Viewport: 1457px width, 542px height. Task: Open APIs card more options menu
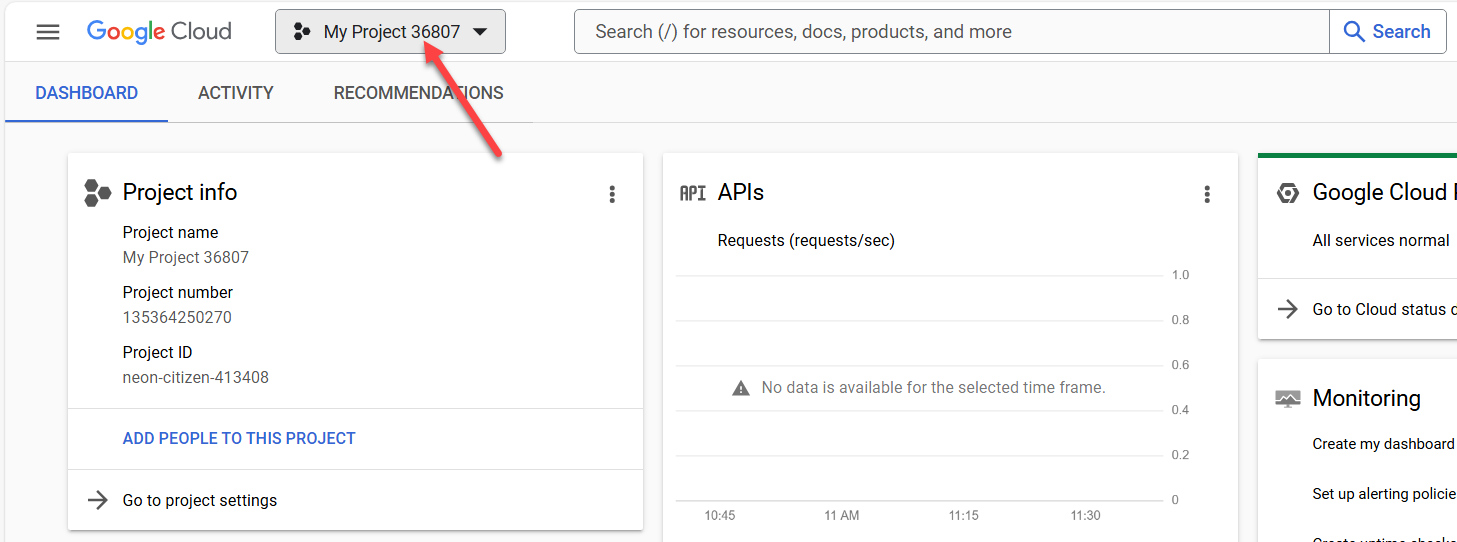[x=1207, y=194]
